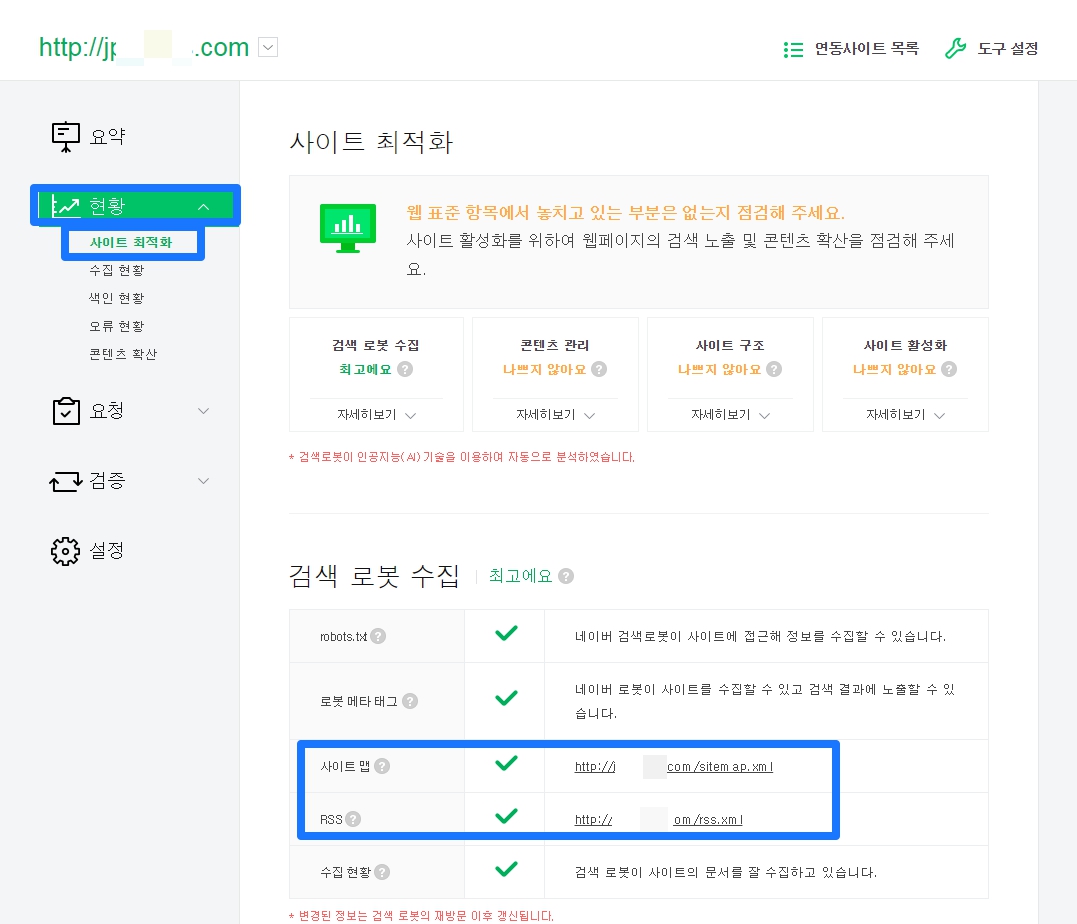The width and height of the screenshot is (1077, 924).
Task: Click the 로봇 메타 태그 row label
Action: click(x=359, y=701)
